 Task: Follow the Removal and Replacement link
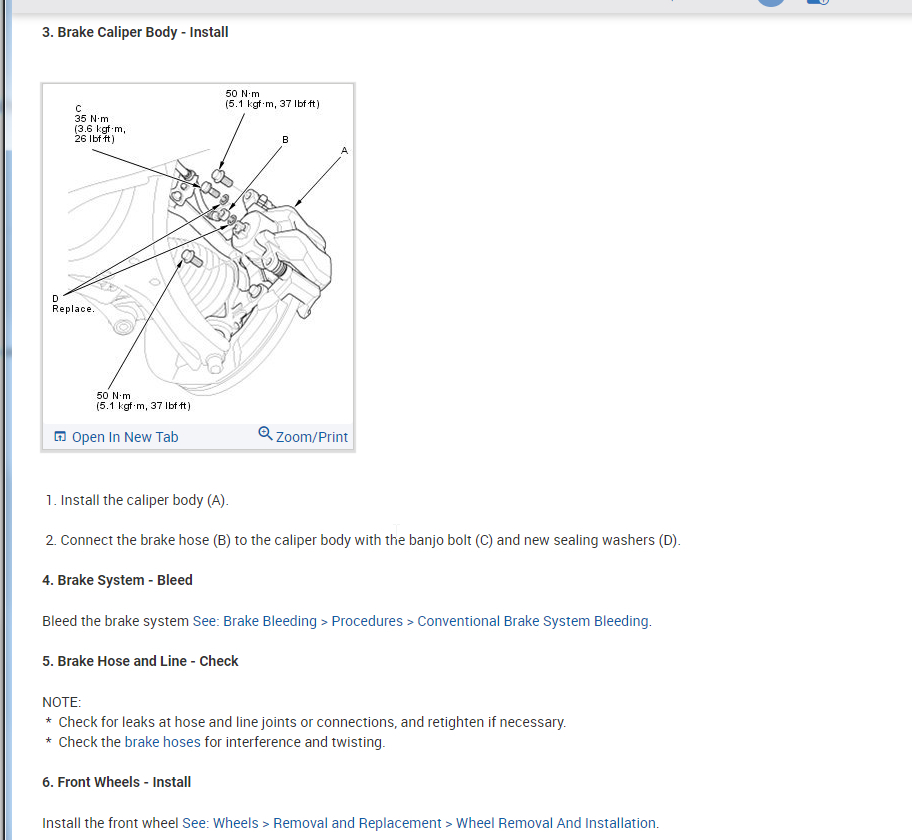(x=357, y=823)
